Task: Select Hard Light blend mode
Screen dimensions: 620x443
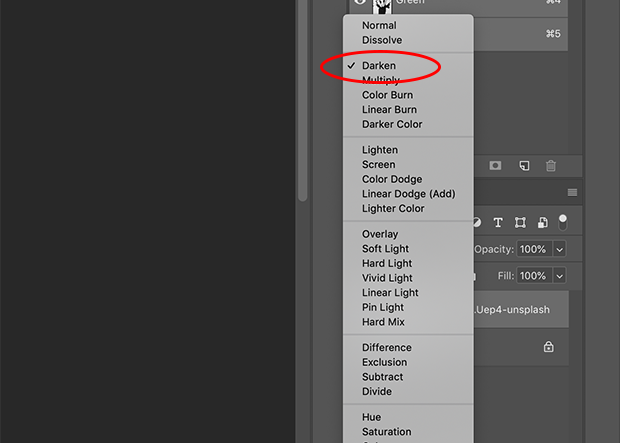Action: 408,263
